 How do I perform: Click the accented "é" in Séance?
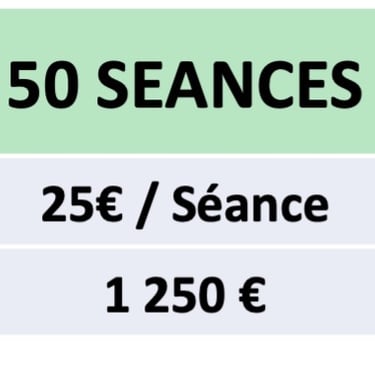click(x=214, y=204)
